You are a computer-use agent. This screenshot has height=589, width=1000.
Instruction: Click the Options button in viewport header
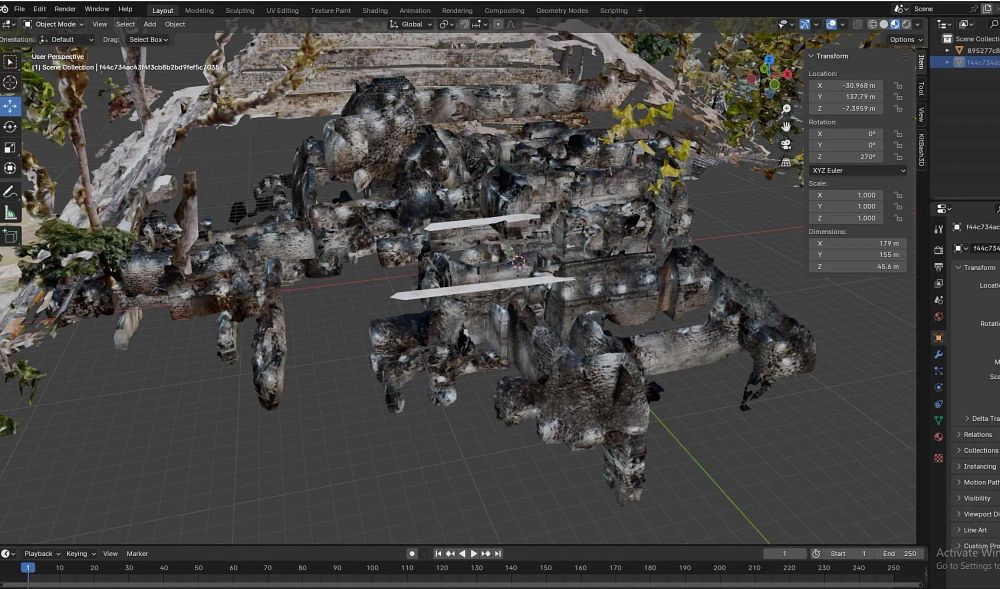(x=903, y=39)
